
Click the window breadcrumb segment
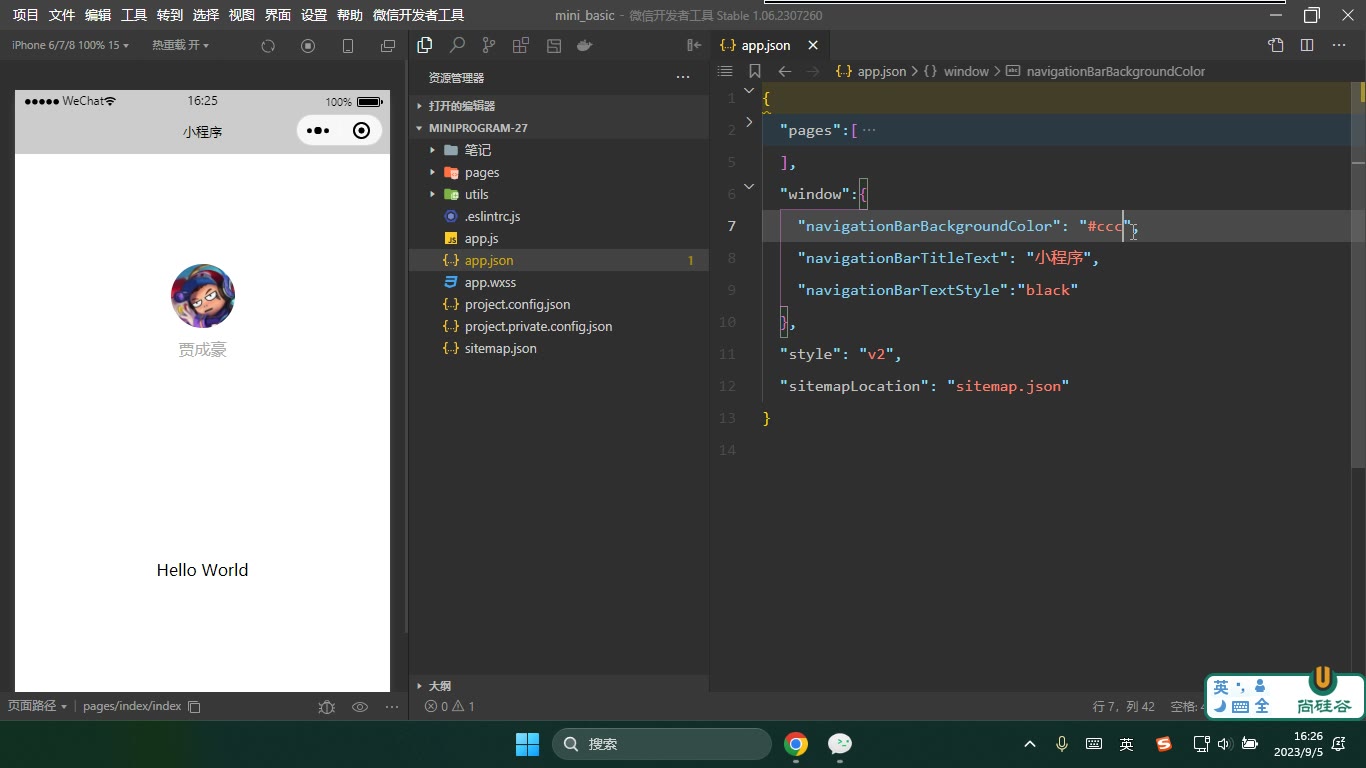coord(966,71)
